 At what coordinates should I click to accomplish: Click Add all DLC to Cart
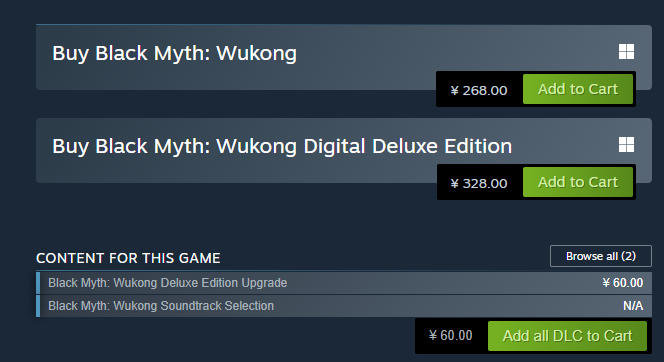click(x=567, y=336)
